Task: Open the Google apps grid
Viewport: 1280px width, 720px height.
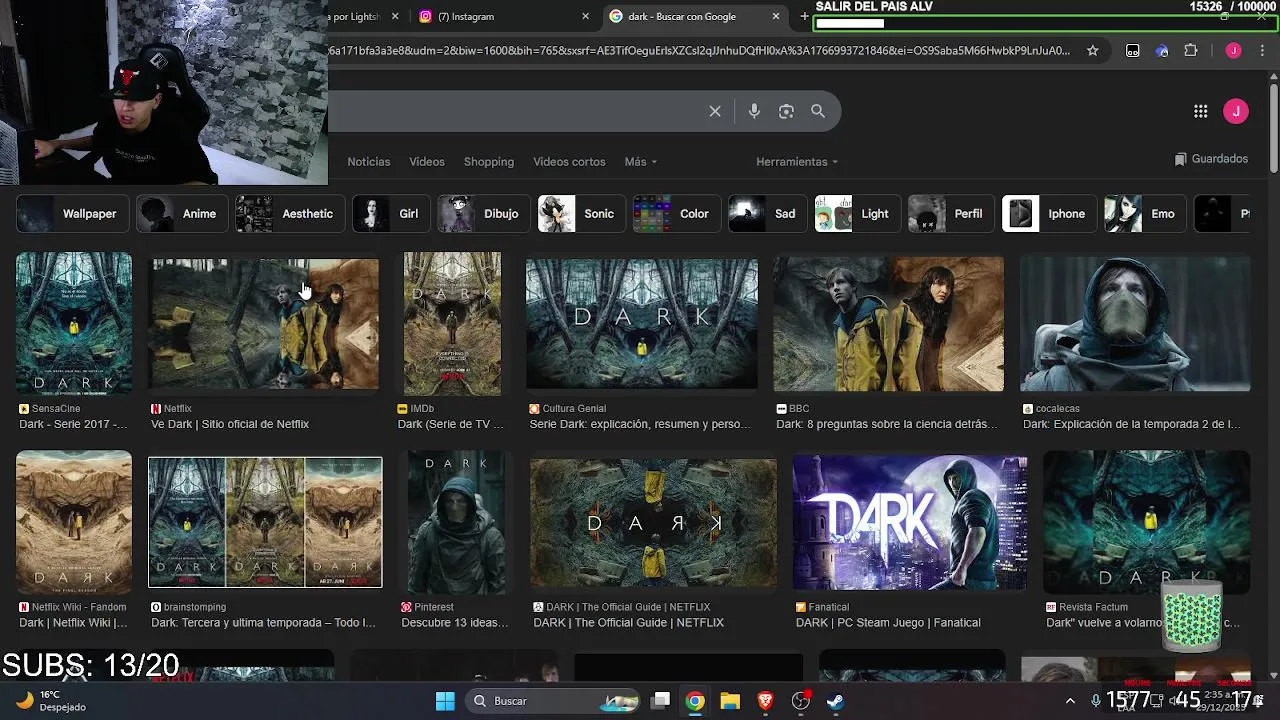Action: coord(1201,111)
